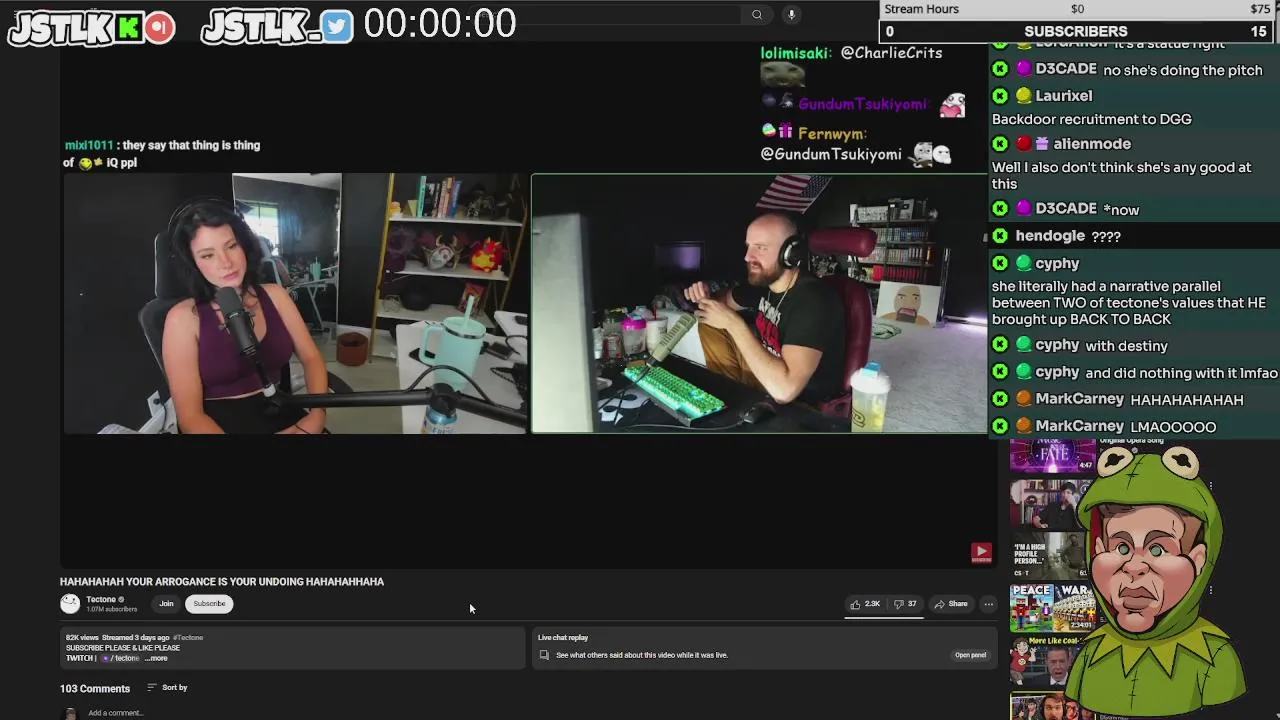Click the GundumTsukiyomi username in stream chat
Screen dimensions: 1280x720
point(864,104)
